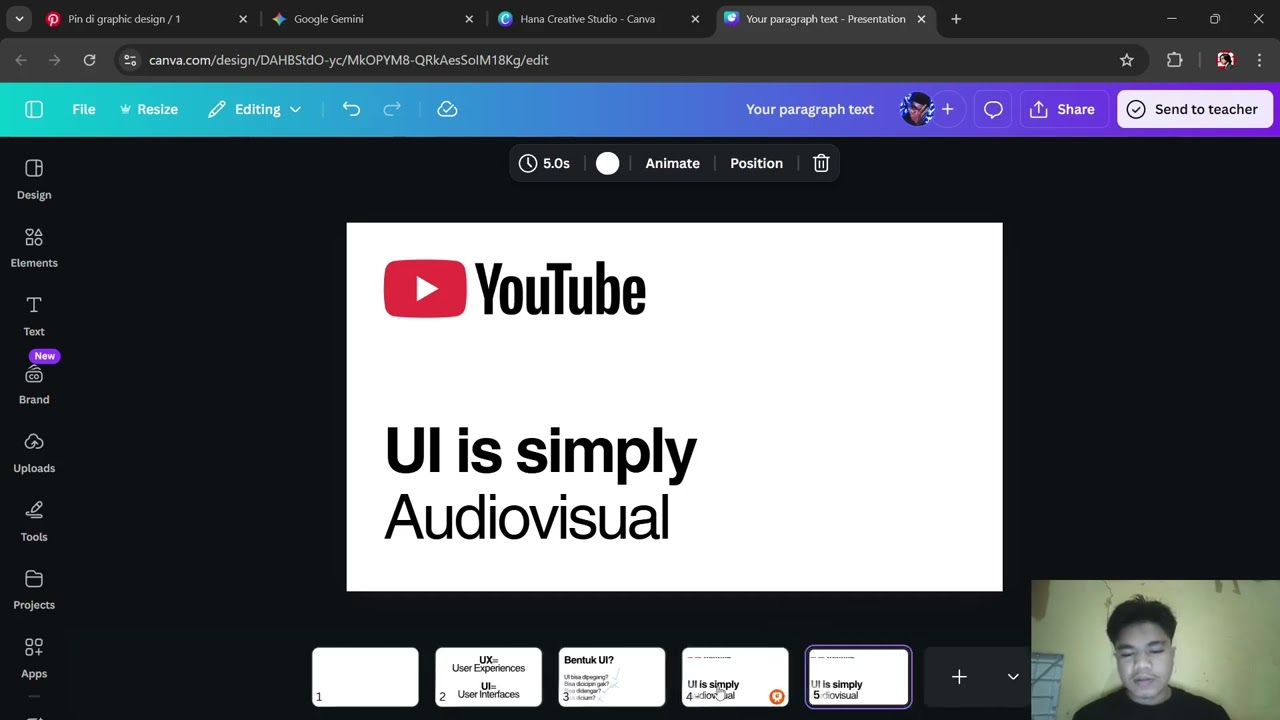Select page 2 thumbnail UX User Experiences
Image resolution: width=1280 pixels, height=720 pixels.
pyautogui.click(x=488, y=677)
